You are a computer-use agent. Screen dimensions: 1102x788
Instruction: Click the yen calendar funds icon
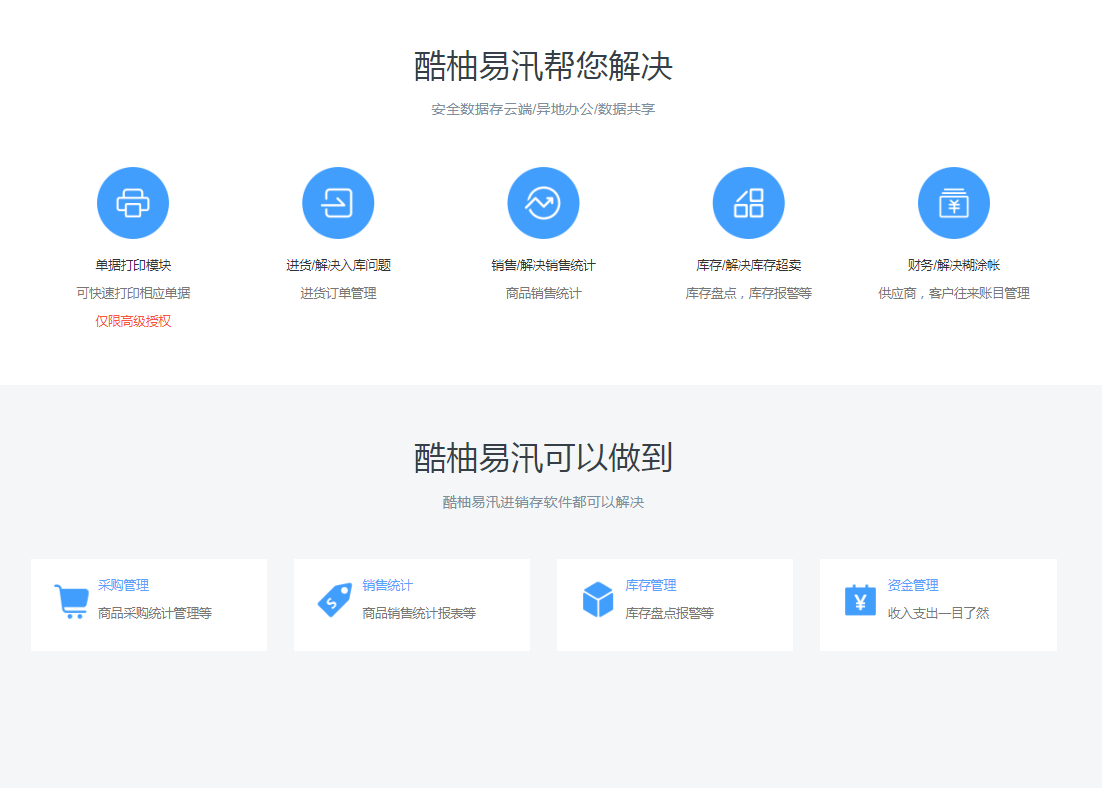[x=860, y=600]
